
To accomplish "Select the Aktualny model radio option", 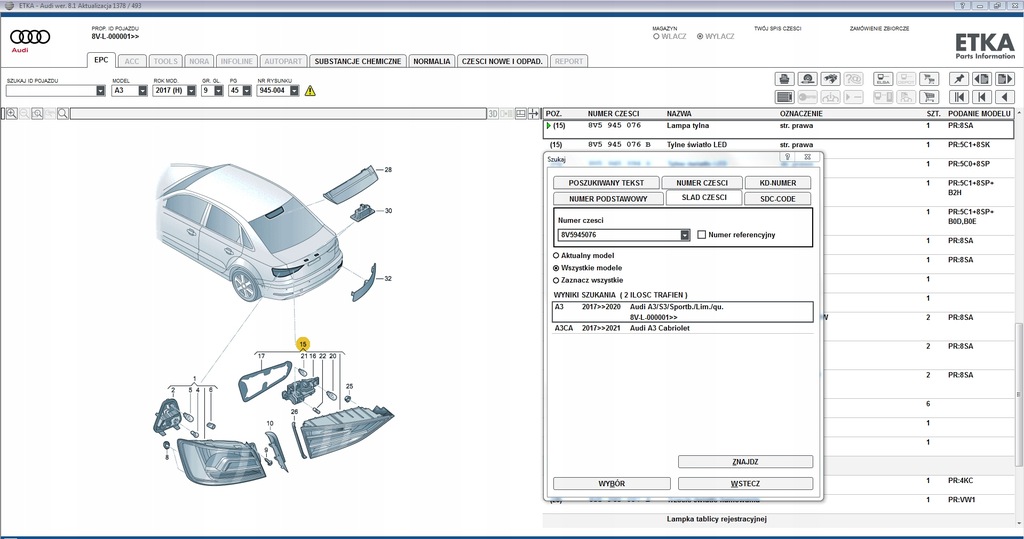I will 557,256.
